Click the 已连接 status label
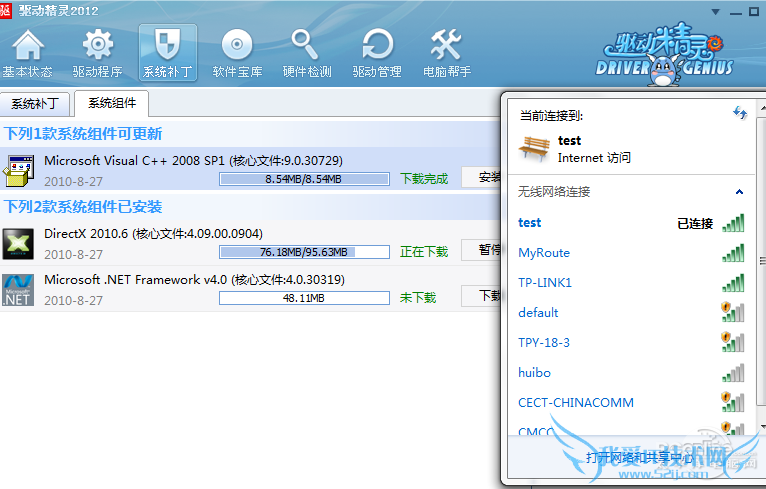This screenshot has height=489, width=766. tap(695, 224)
